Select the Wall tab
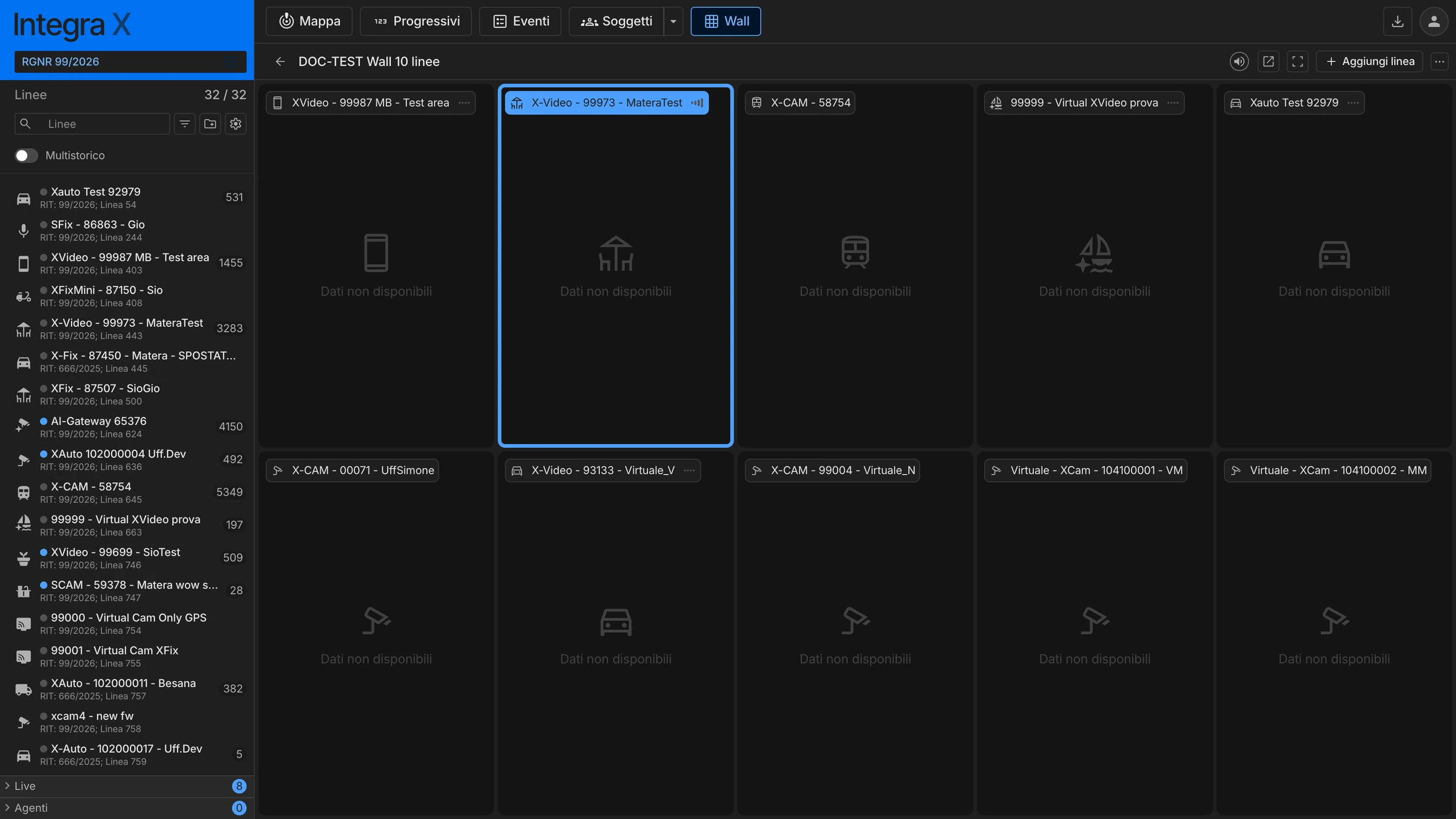The height and width of the screenshot is (819, 1456). (x=726, y=21)
